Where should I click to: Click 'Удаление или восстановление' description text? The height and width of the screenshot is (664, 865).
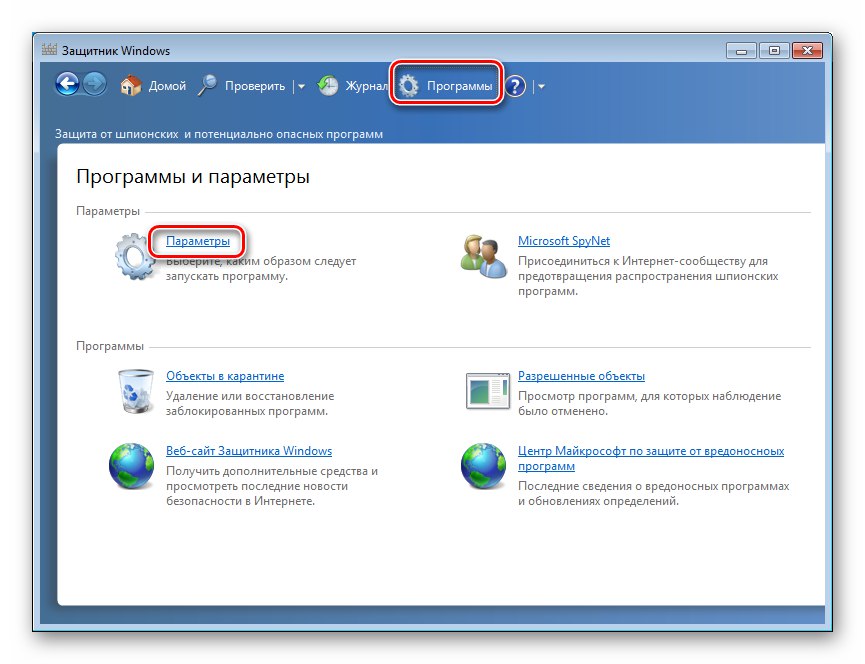tap(250, 404)
